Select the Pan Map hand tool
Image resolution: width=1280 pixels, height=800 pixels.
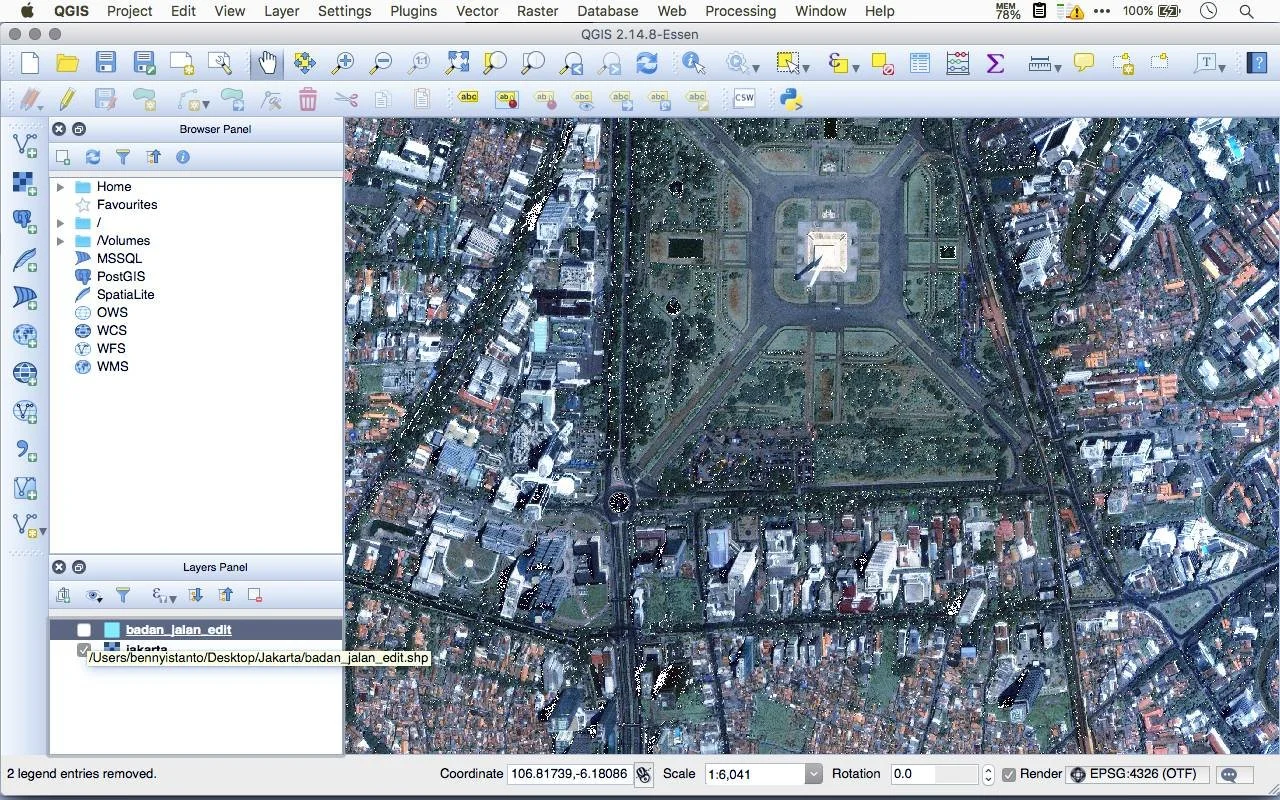point(267,63)
